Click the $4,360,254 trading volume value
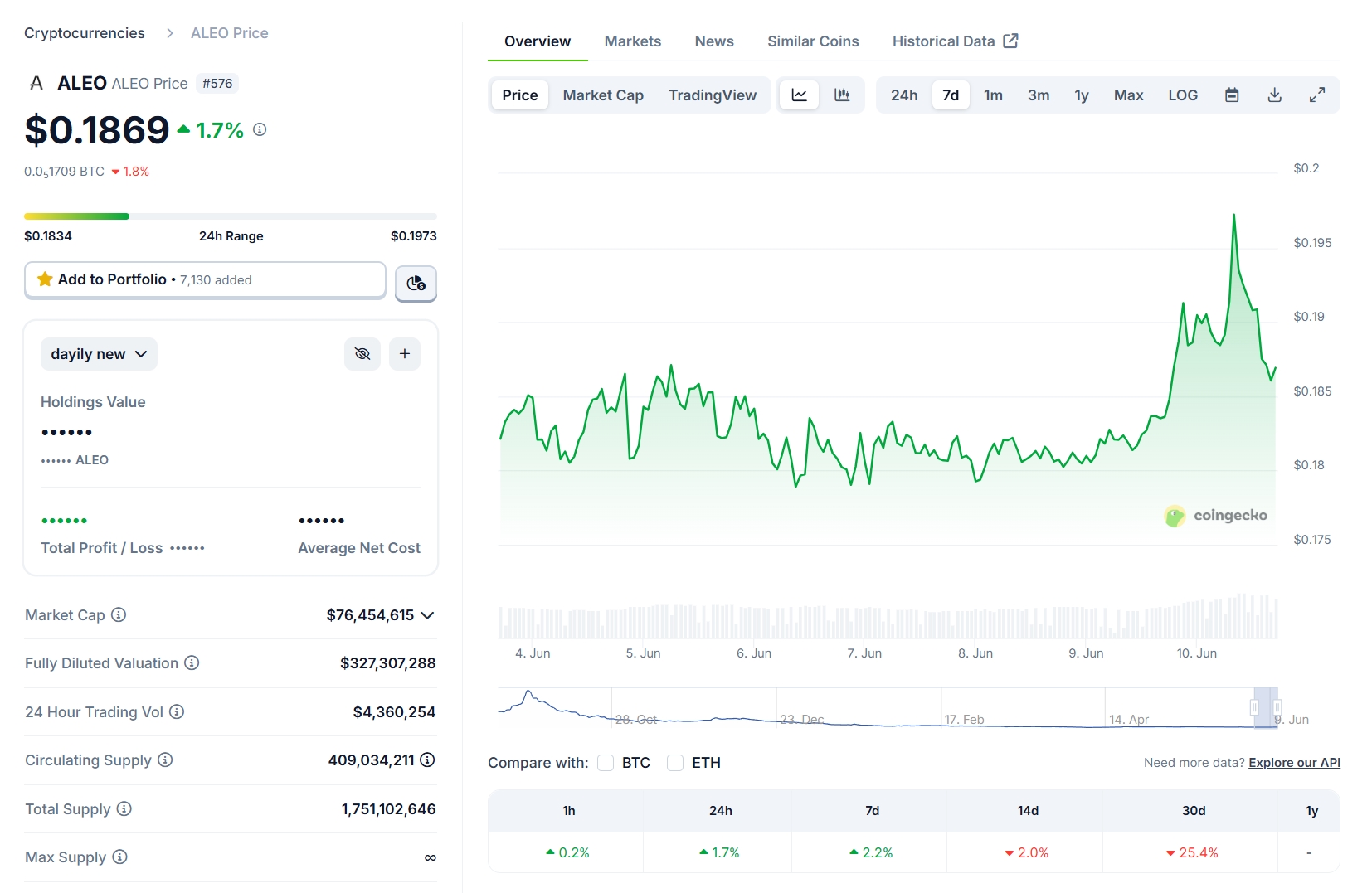 [x=394, y=712]
